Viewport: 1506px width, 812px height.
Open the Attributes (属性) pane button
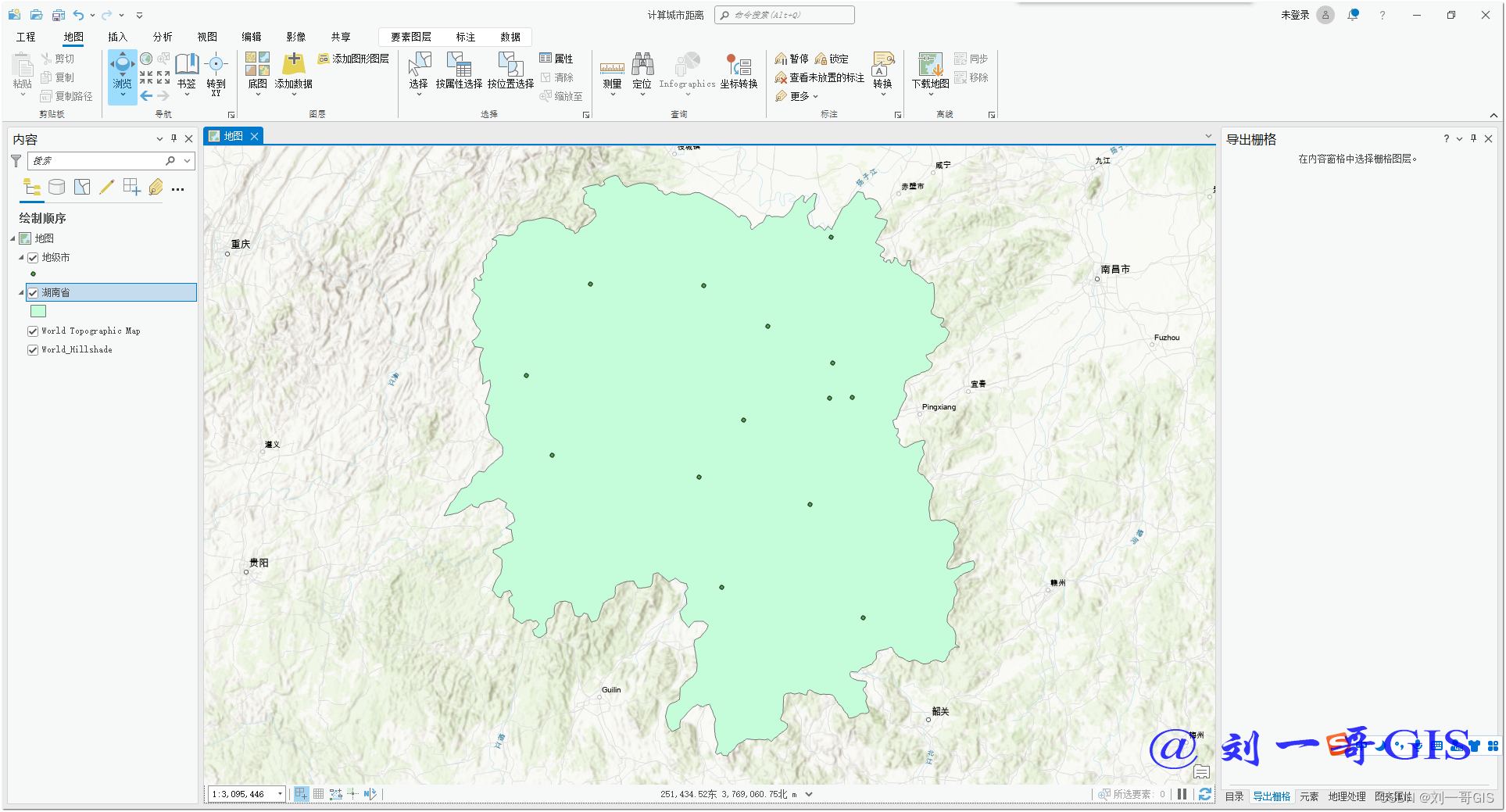tap(556, 59)
